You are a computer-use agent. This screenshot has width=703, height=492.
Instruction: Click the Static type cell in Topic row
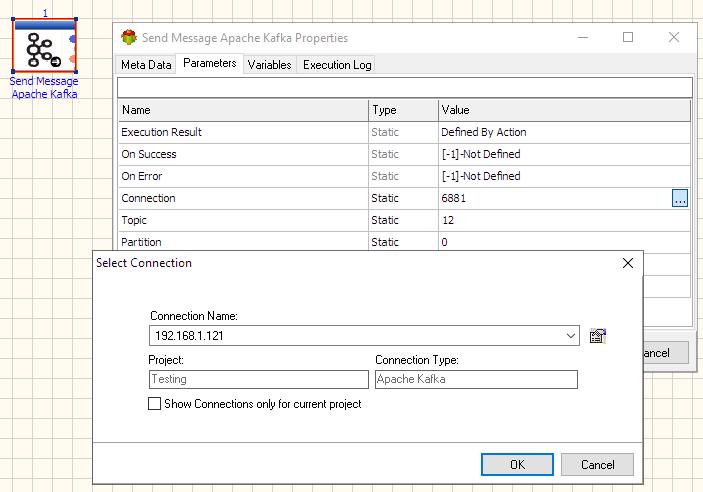pyautogui.click(x=403, y=220)
